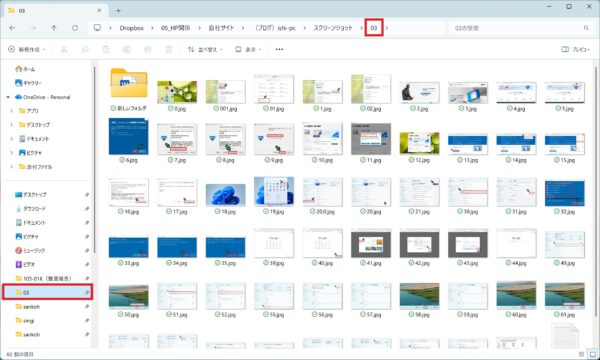Image resolution: width=600 pixels, height=360 pixels.
Task: Open the 表示 view options dropdown
Action: coord(248,49)
